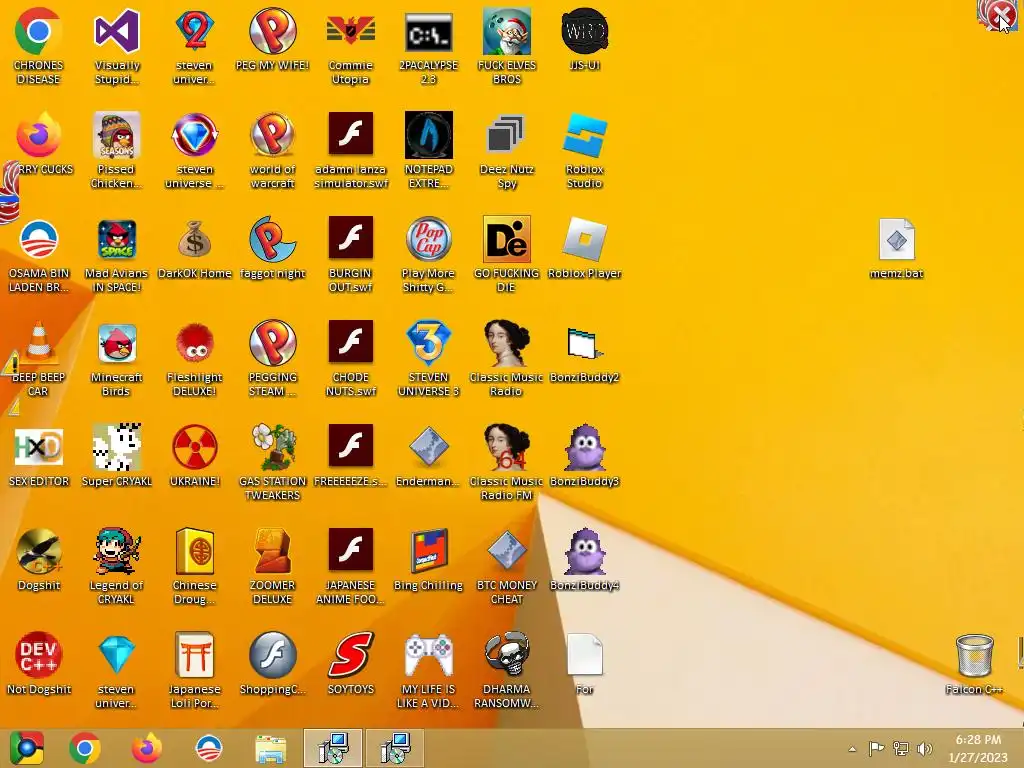The image size is (1024, 768).
Task: Click the Obama logo taskbar icon
Action: (x=209, y=748)
